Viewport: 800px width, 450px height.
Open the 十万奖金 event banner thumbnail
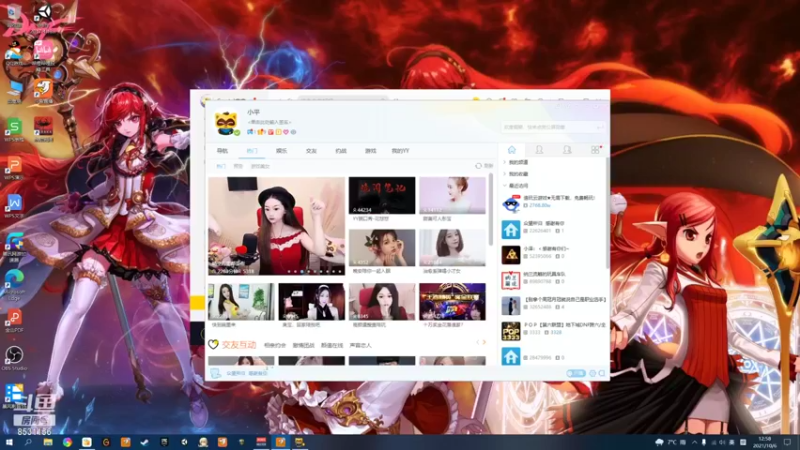pyautogui.click(x=452, y=302)
